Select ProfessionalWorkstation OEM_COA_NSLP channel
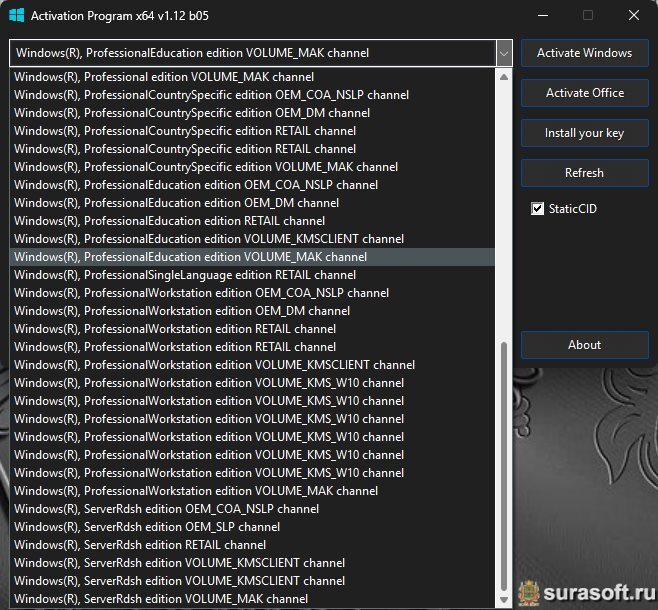The width and height of the screenshot is (658, 610). (252, 293)
